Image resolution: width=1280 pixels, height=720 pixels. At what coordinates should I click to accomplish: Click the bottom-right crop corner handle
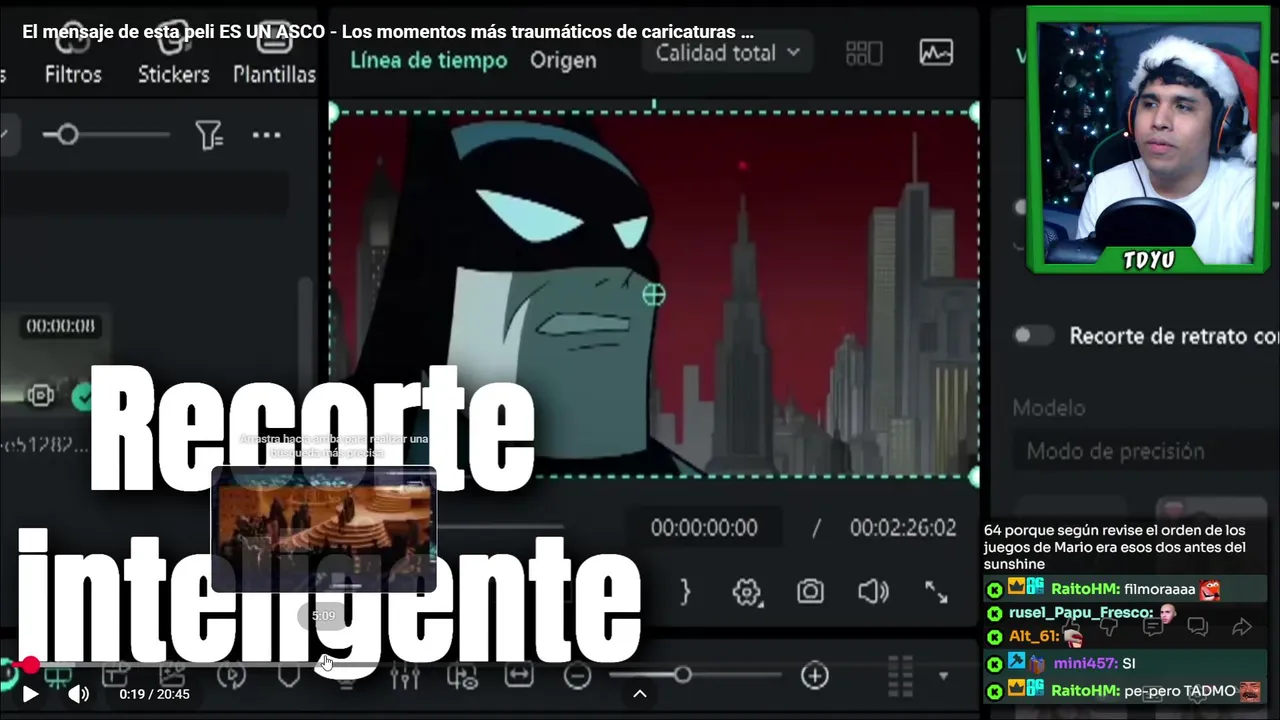coord(974,477)
